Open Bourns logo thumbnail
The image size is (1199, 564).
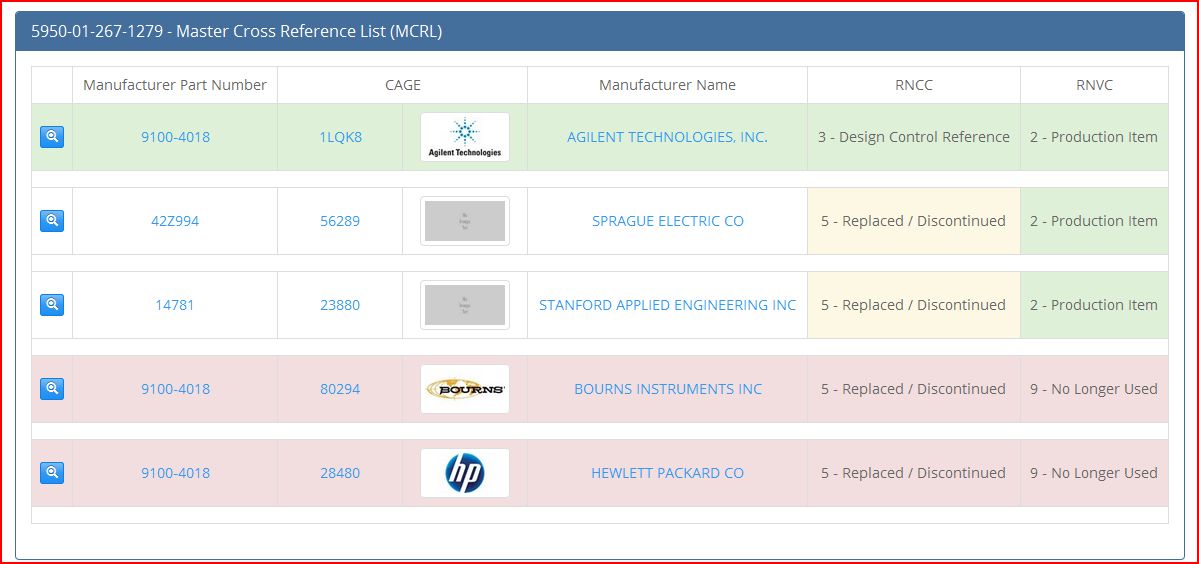[465, 389]
